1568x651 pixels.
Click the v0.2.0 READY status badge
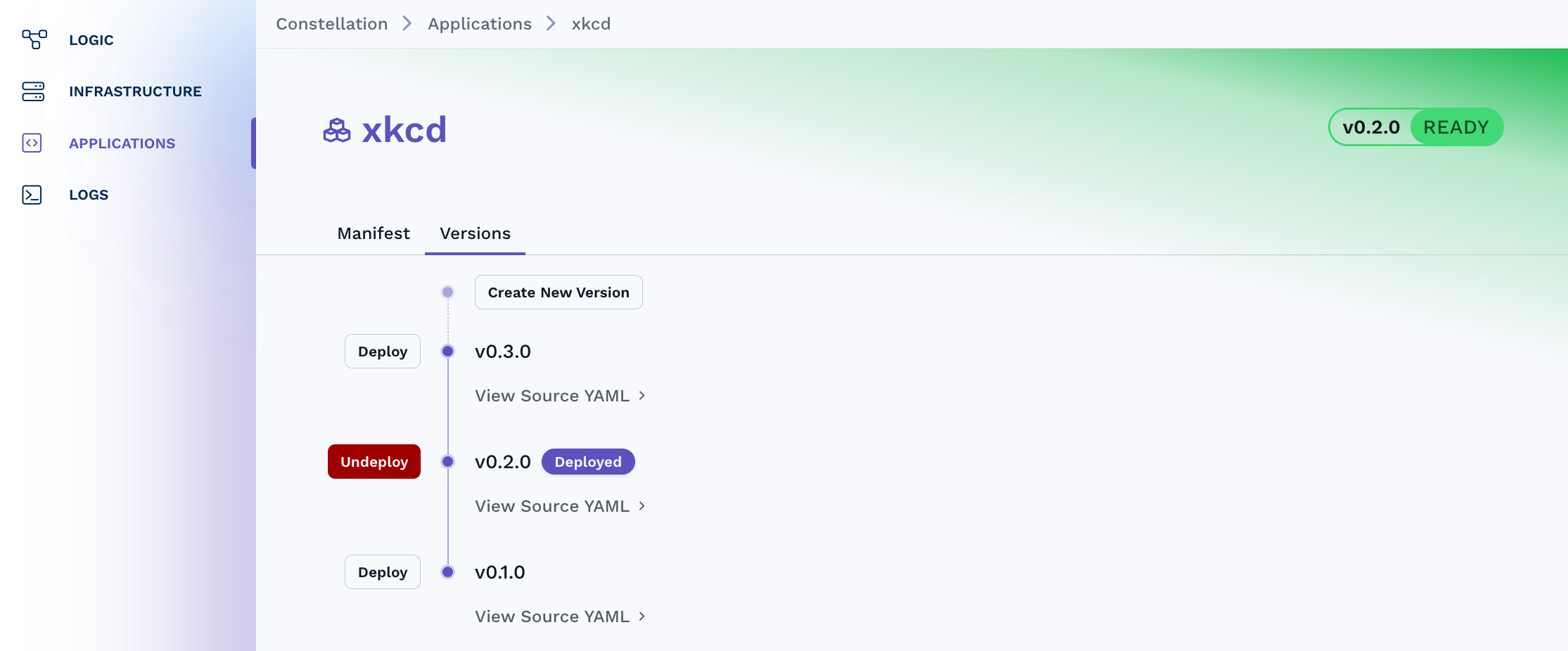point(1415,127)
